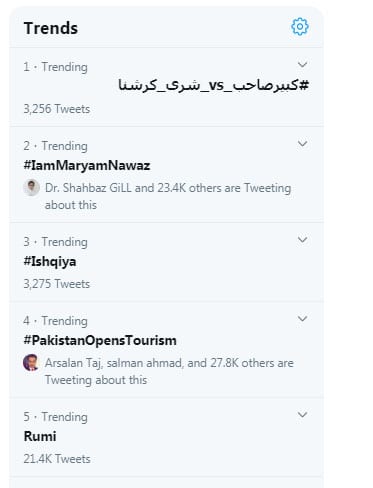Click Dr. Shahbaz GiLL's profile avatar
The height and width of the screenshot is (488, 373).
pyautogui.click(x=31, y=187)
